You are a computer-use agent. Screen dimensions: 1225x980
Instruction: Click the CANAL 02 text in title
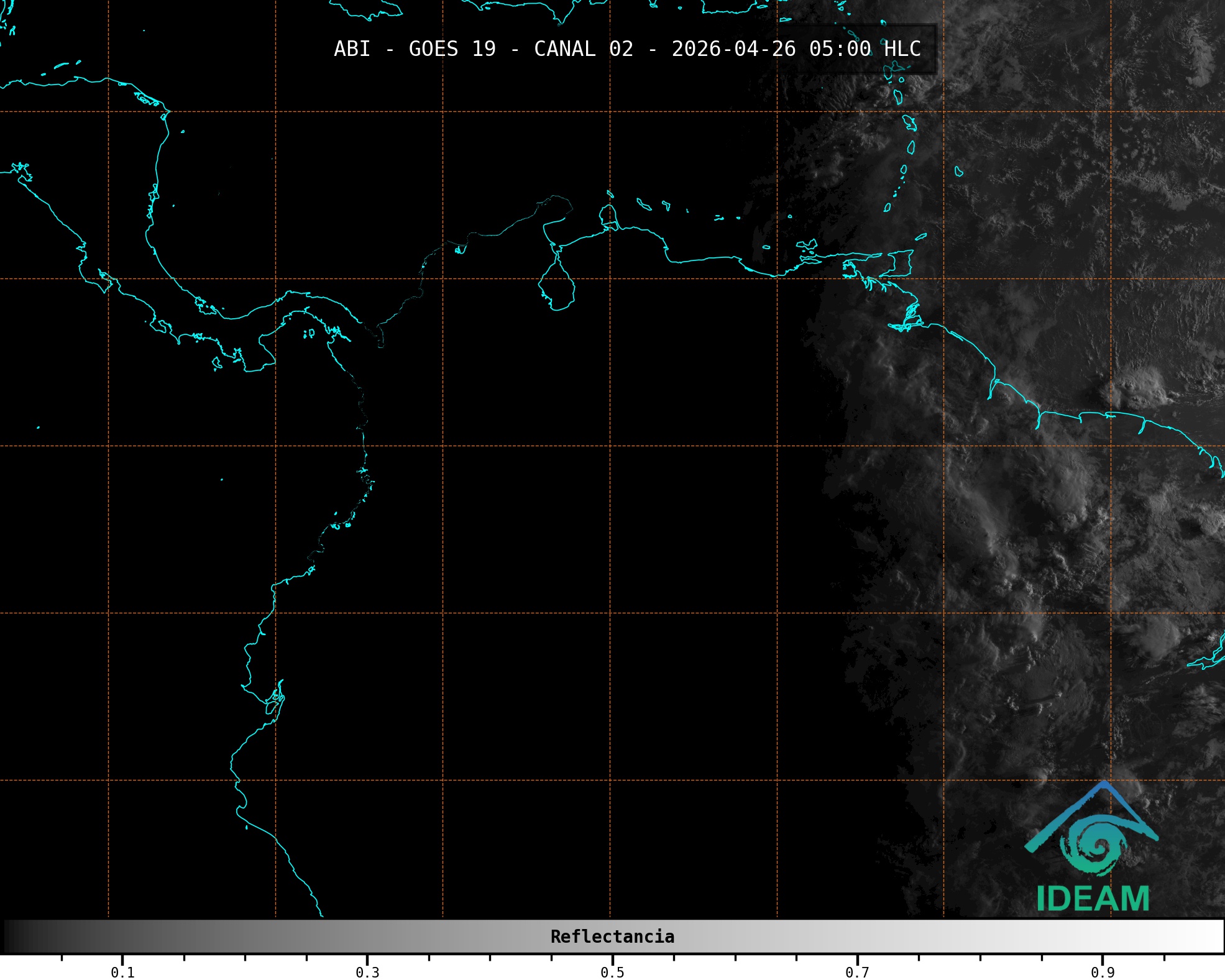pyautogui.click(x=583, y=49)
